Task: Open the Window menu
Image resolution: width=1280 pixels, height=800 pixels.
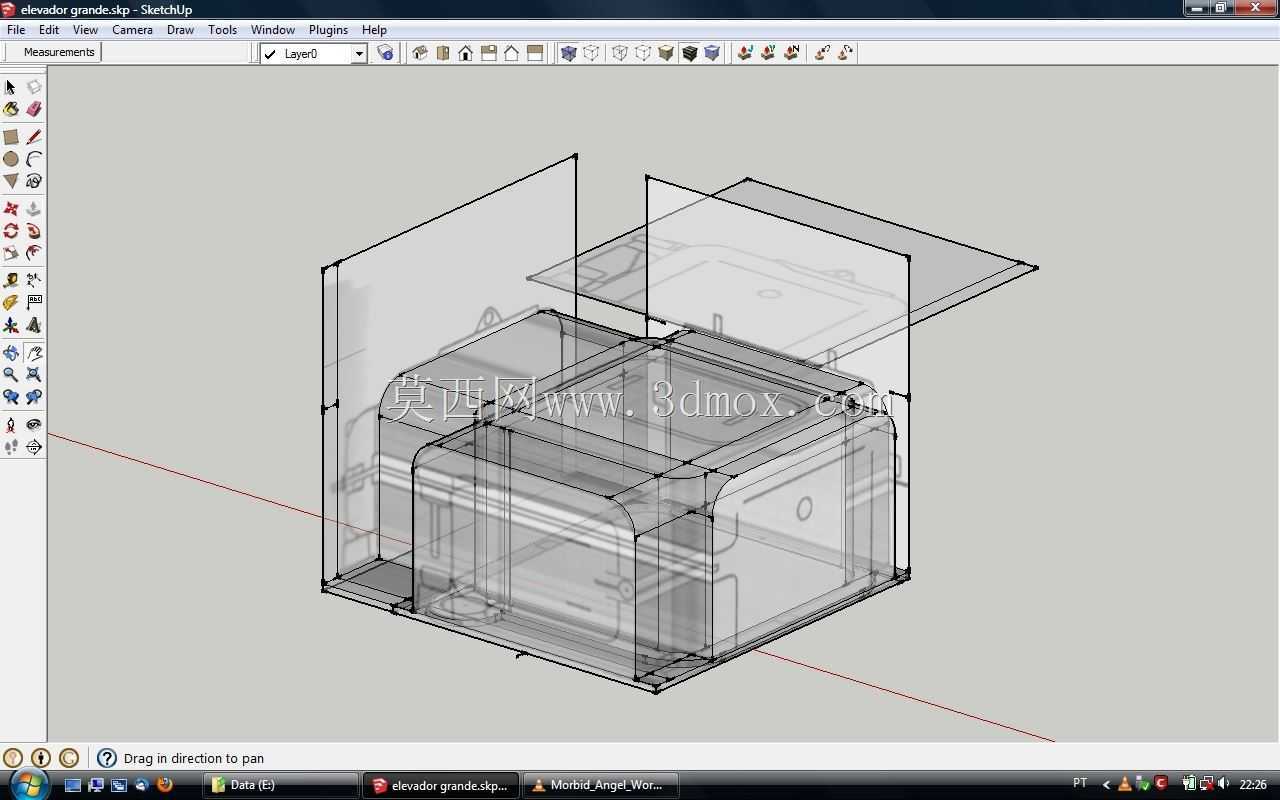Action: tap(273, 30)
